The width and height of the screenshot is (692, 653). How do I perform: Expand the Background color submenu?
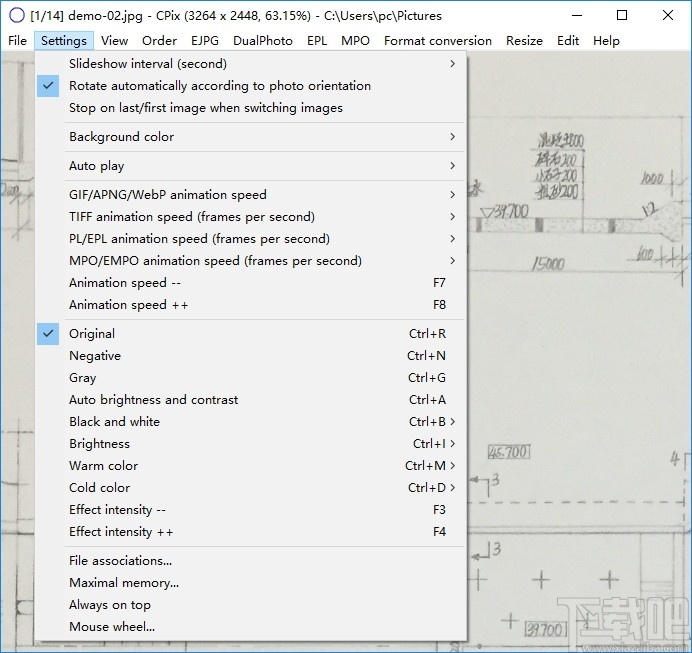121,137
